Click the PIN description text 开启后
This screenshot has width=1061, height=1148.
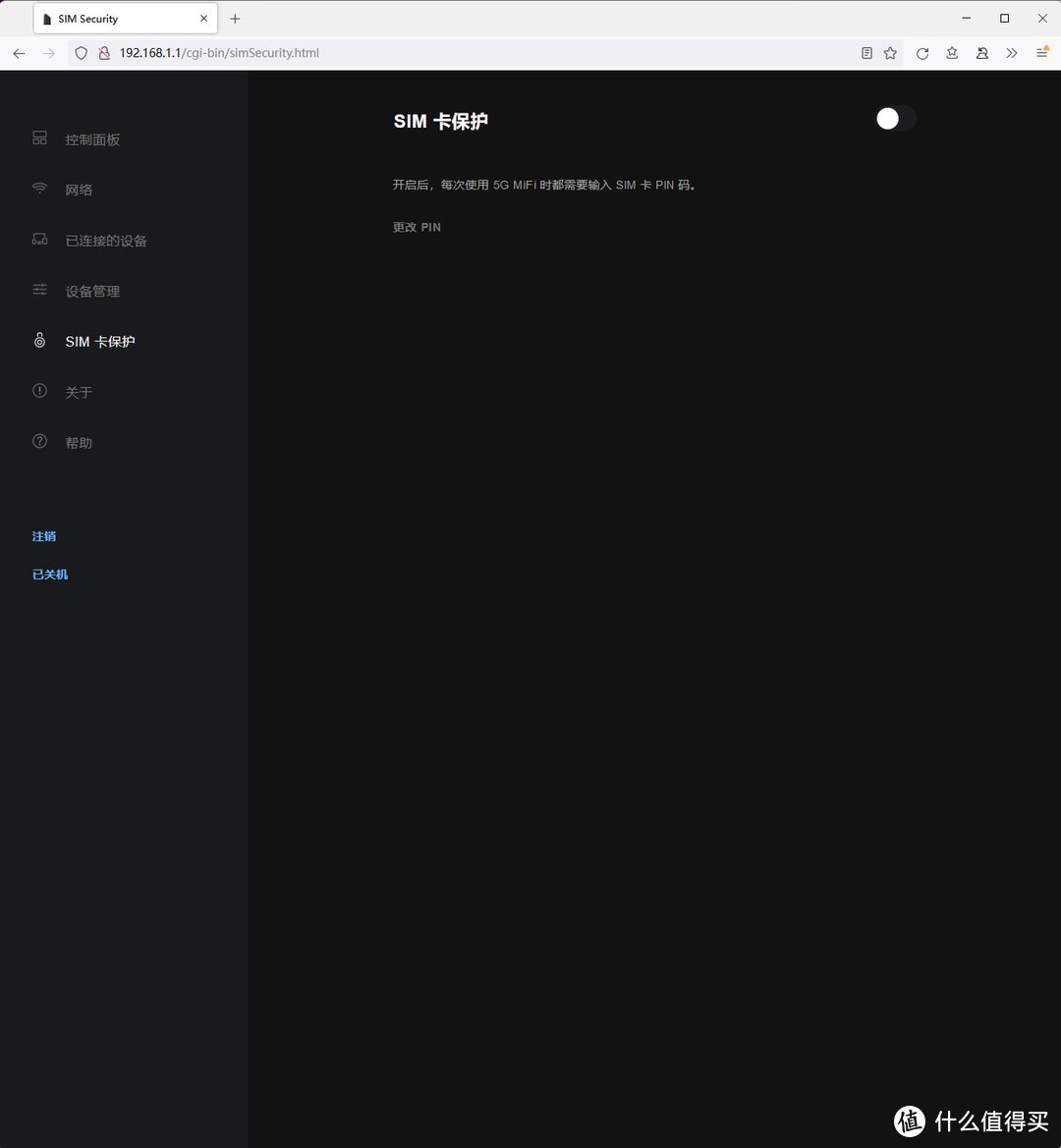[544, 186]
